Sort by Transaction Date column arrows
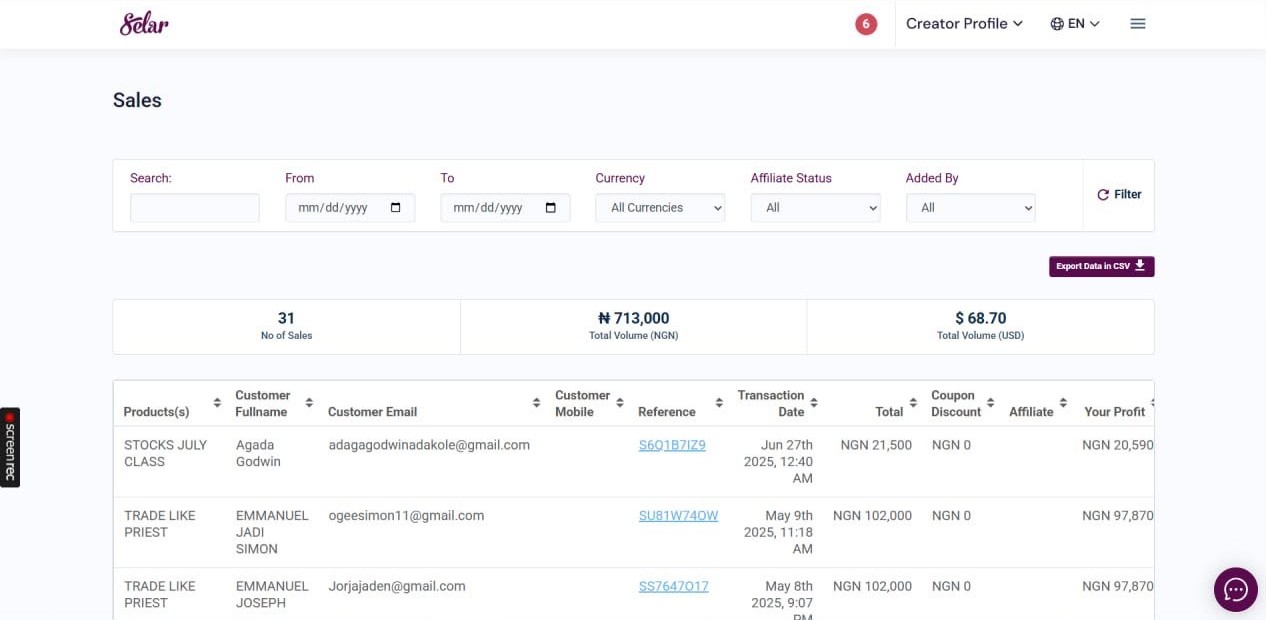 point(814,403)
